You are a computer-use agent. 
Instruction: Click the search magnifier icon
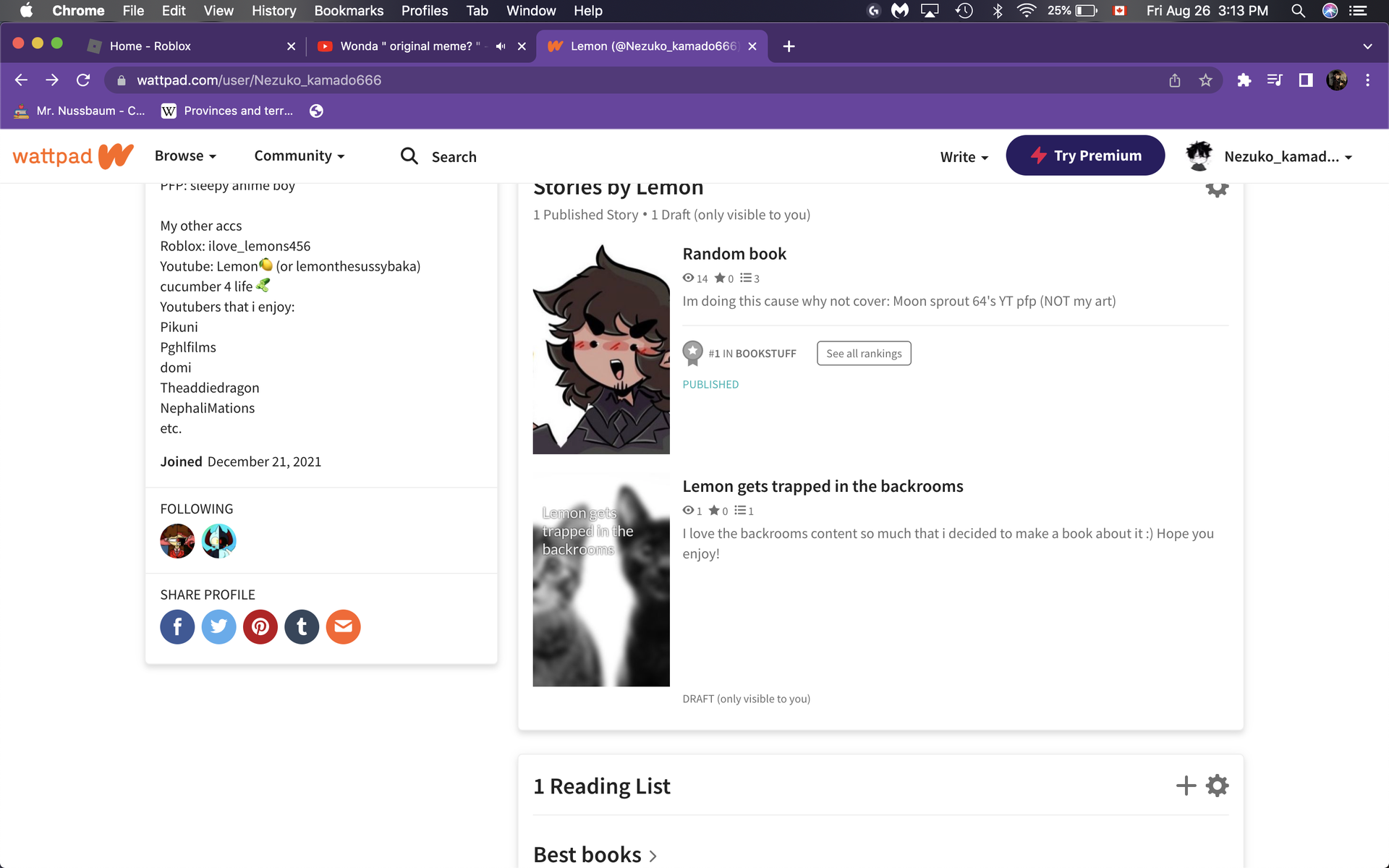(409, 156)
